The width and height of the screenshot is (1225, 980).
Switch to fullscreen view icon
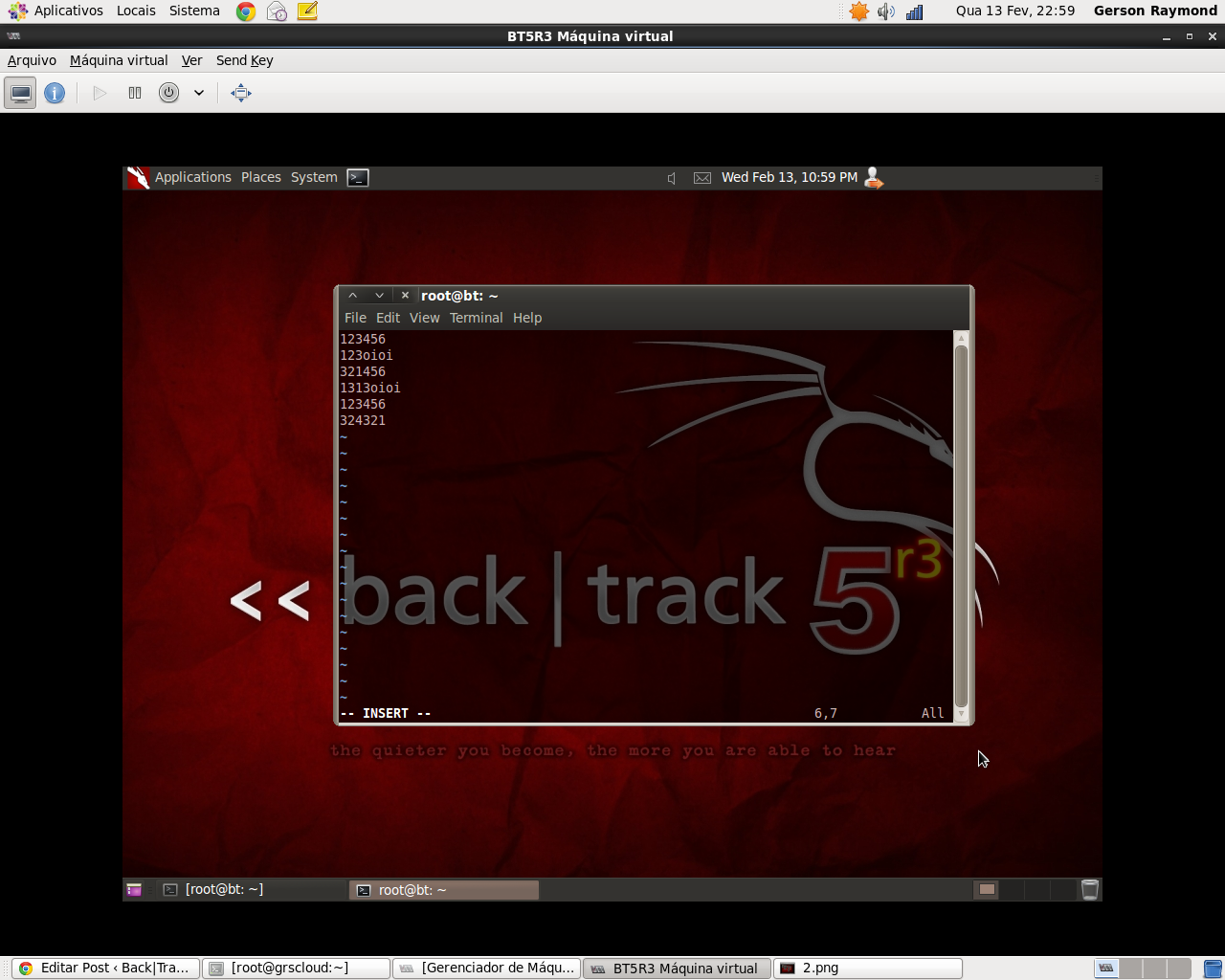point(241,93)
